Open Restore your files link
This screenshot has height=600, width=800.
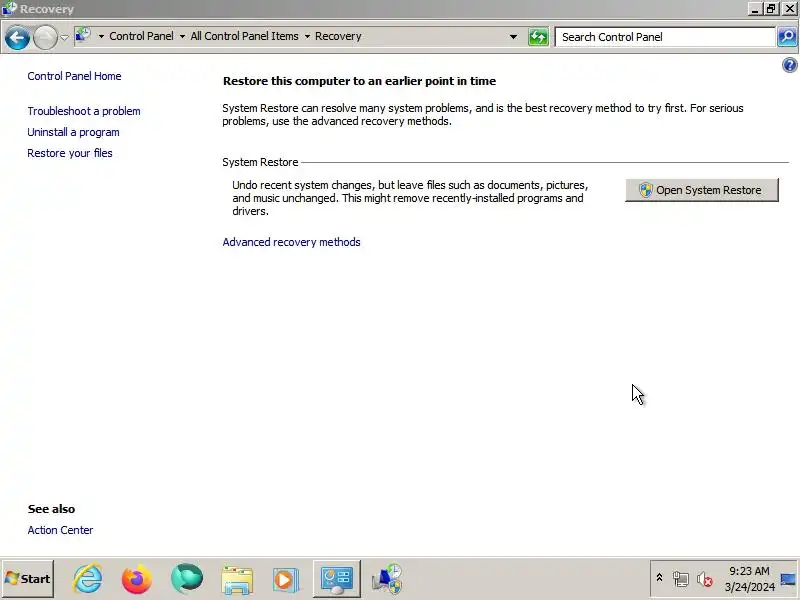tap(70, 153)
